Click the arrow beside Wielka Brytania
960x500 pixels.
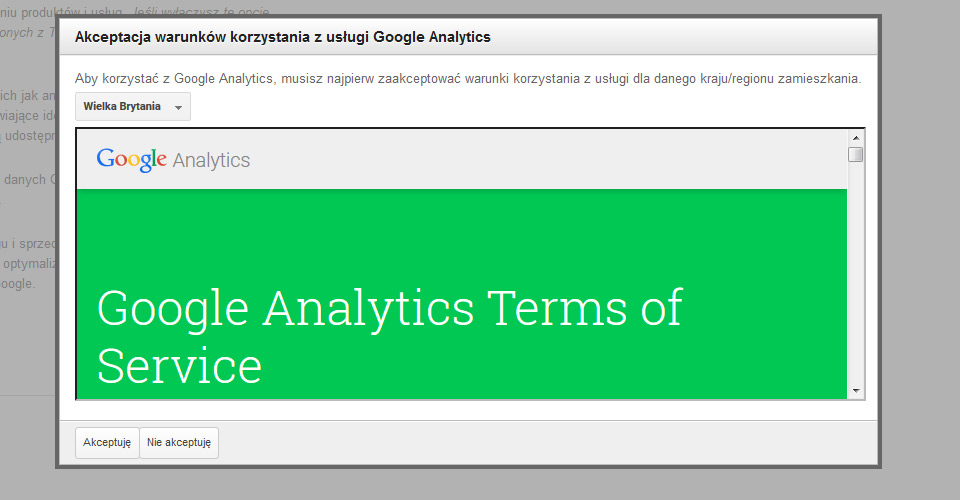(178, 108)
